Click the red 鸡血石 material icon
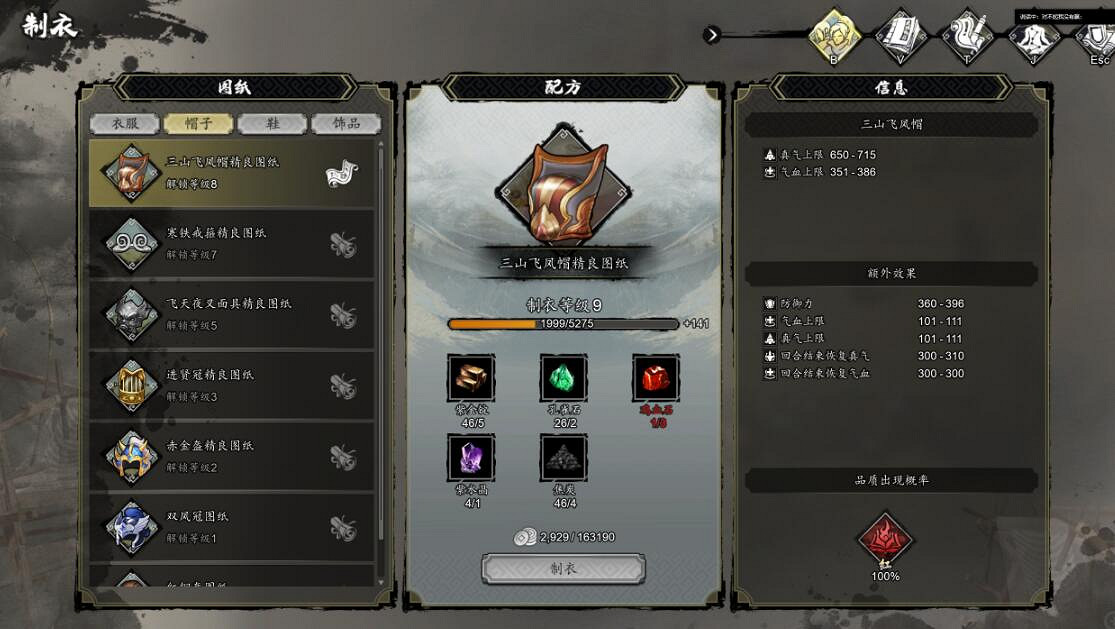This screenshot has height=629, width=1115. [656, 377]
